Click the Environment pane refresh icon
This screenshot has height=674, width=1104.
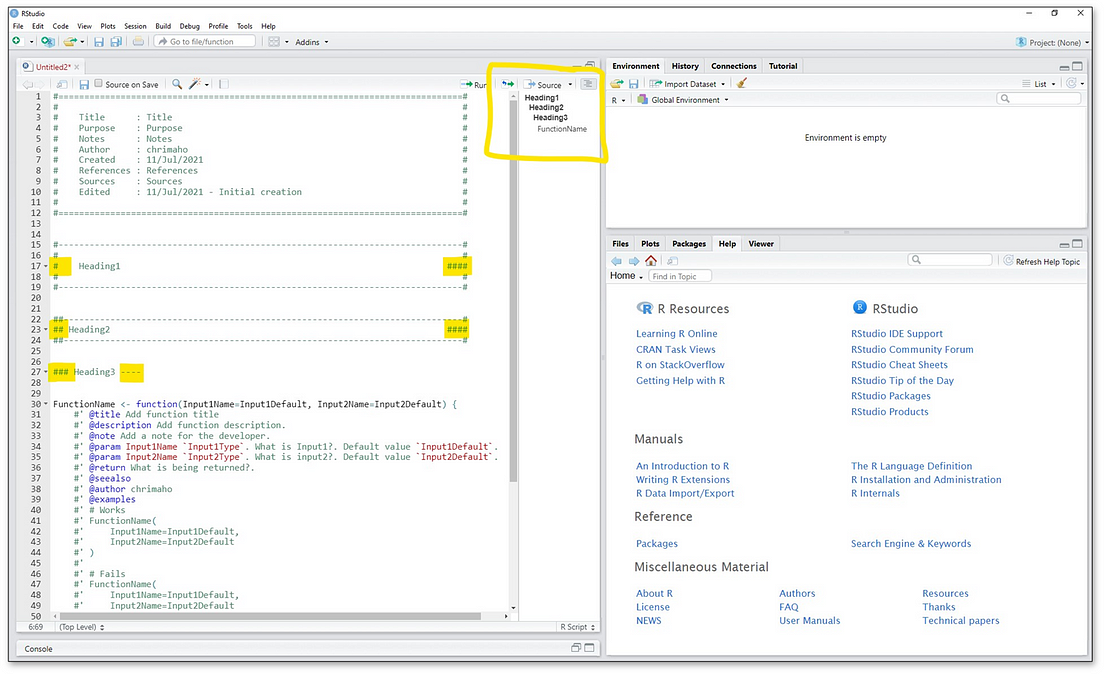click(1071, 83)
